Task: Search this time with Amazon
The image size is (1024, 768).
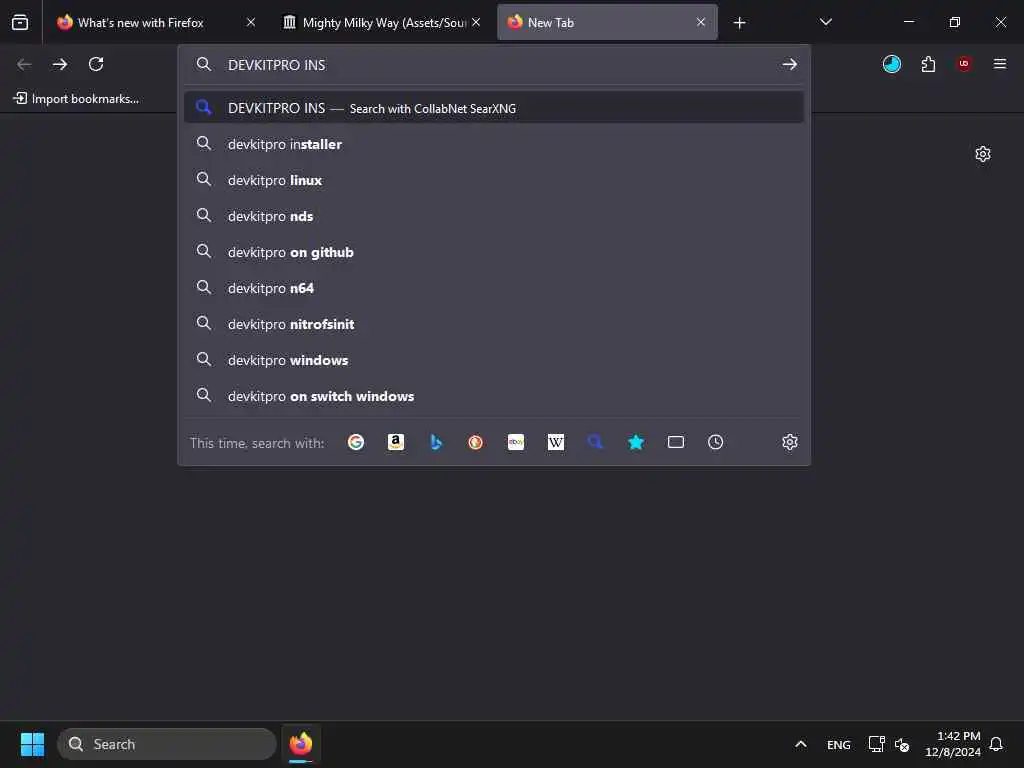Action: click(x=396, y=442)
